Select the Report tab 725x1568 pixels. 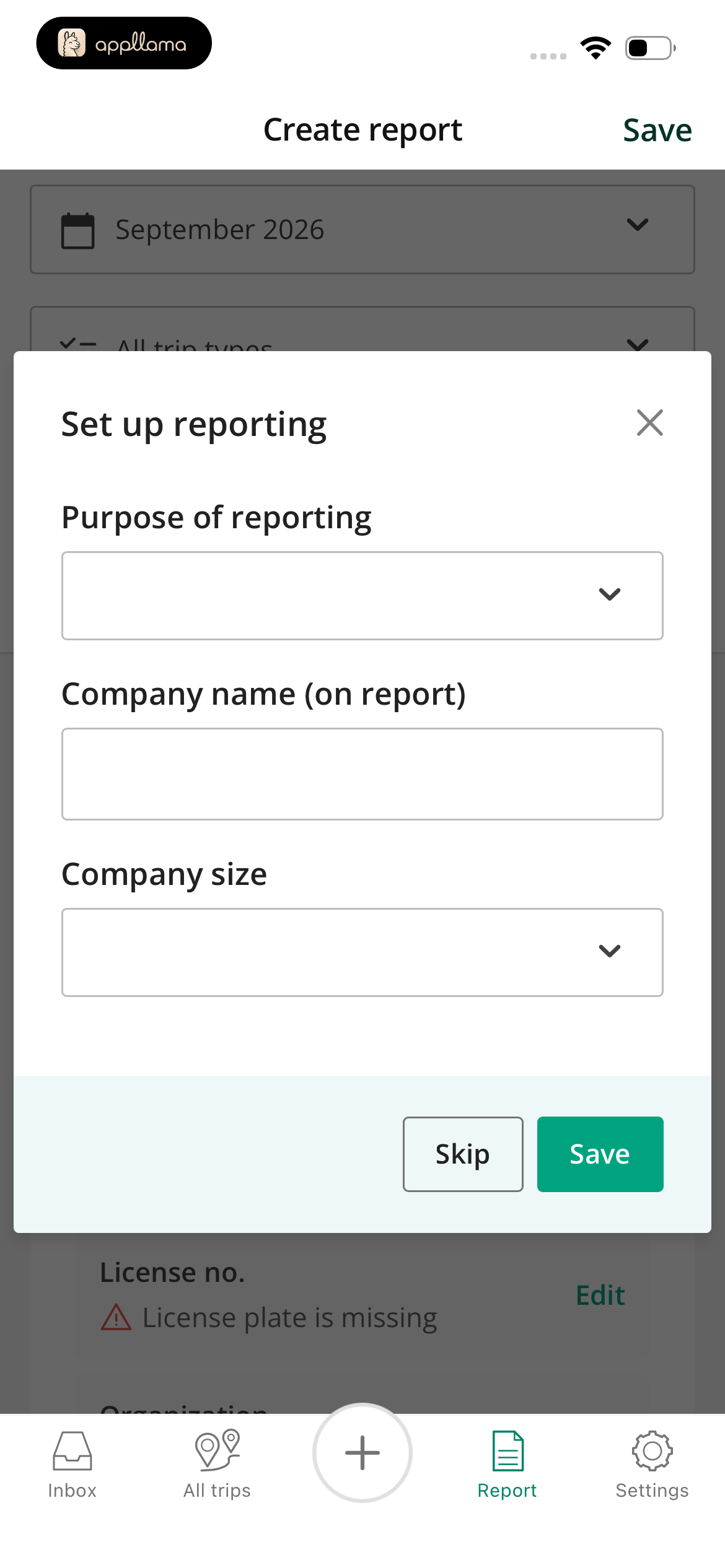(507, 1465)
